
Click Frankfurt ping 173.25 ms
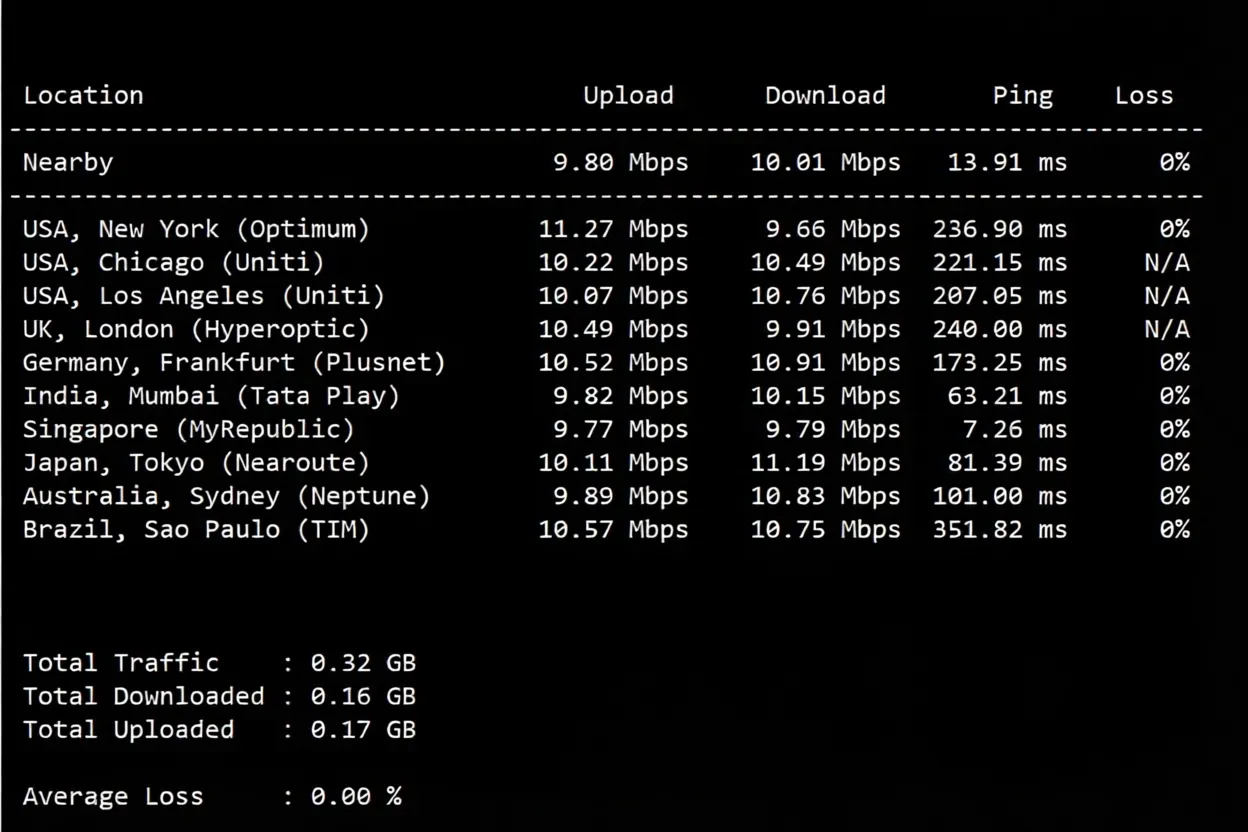(x=1000, y=363)
